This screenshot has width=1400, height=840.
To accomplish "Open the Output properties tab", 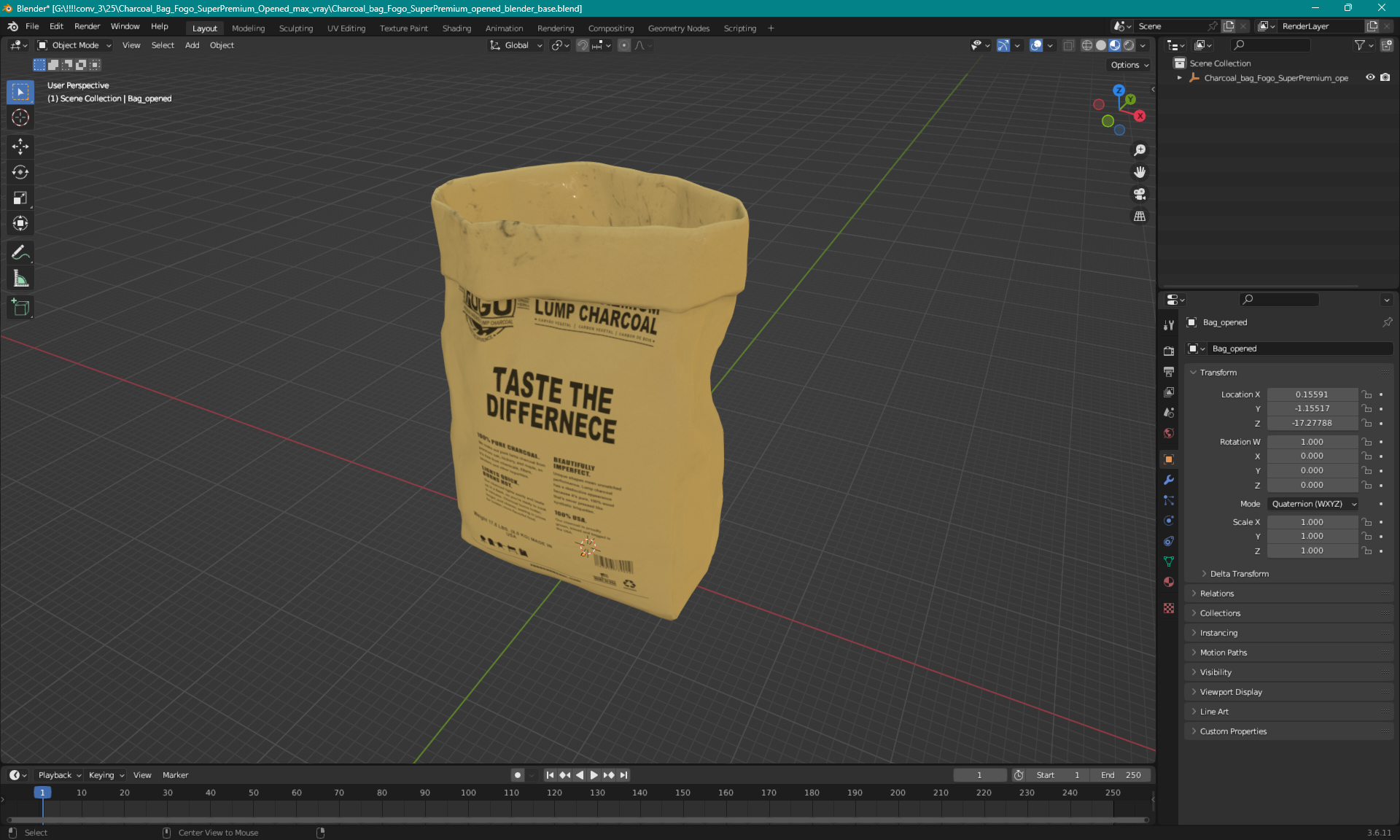I will 1169,371.
